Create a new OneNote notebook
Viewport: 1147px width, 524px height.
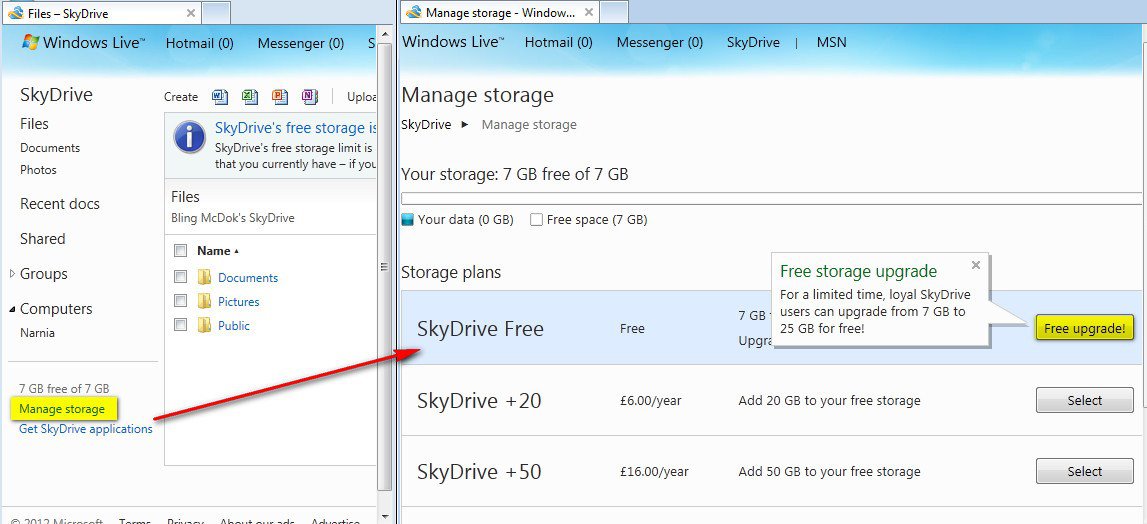pos(309,97)
